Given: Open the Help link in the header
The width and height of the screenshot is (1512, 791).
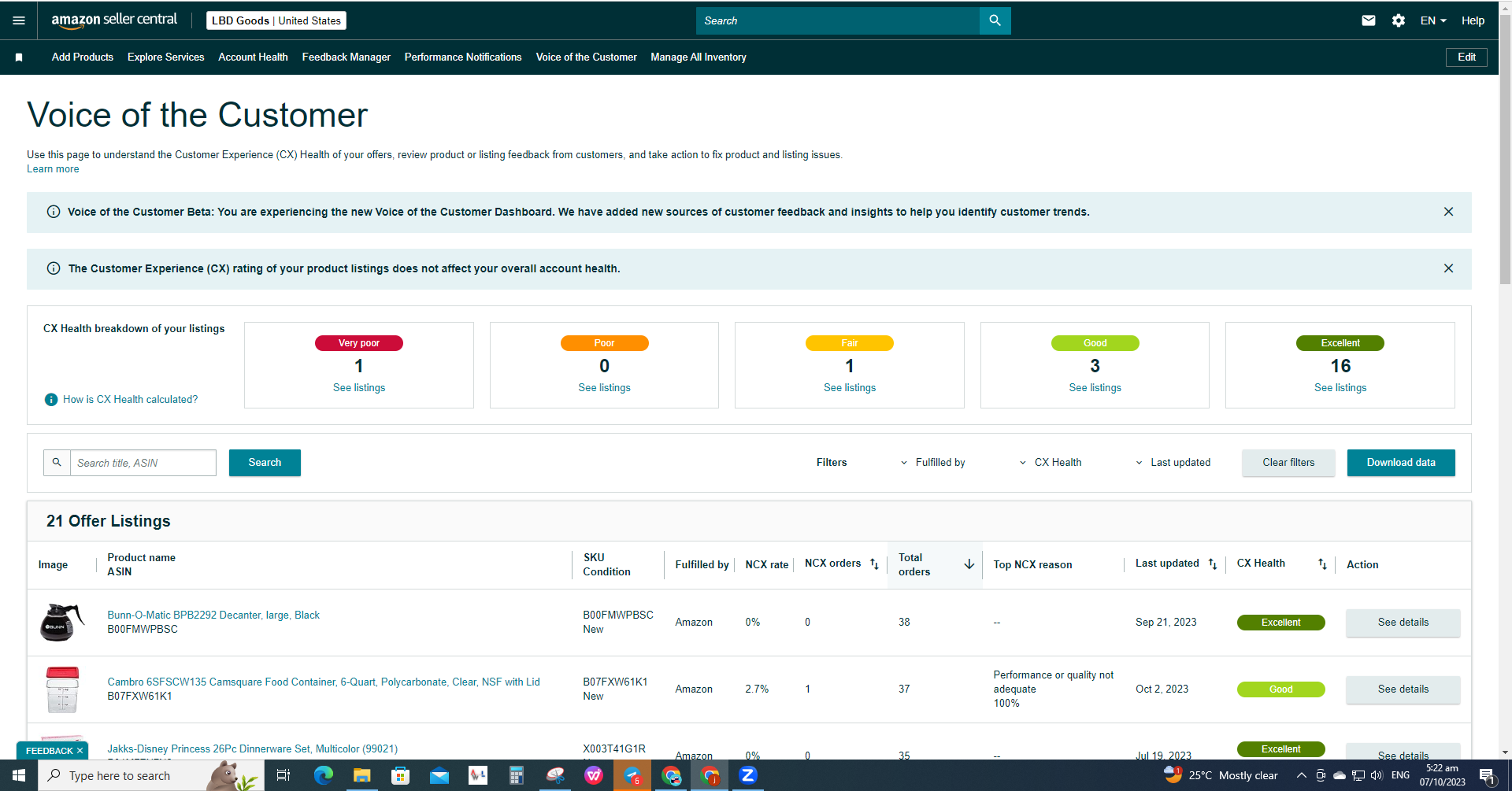Looking at the screenshot, I should point(1473,20).
